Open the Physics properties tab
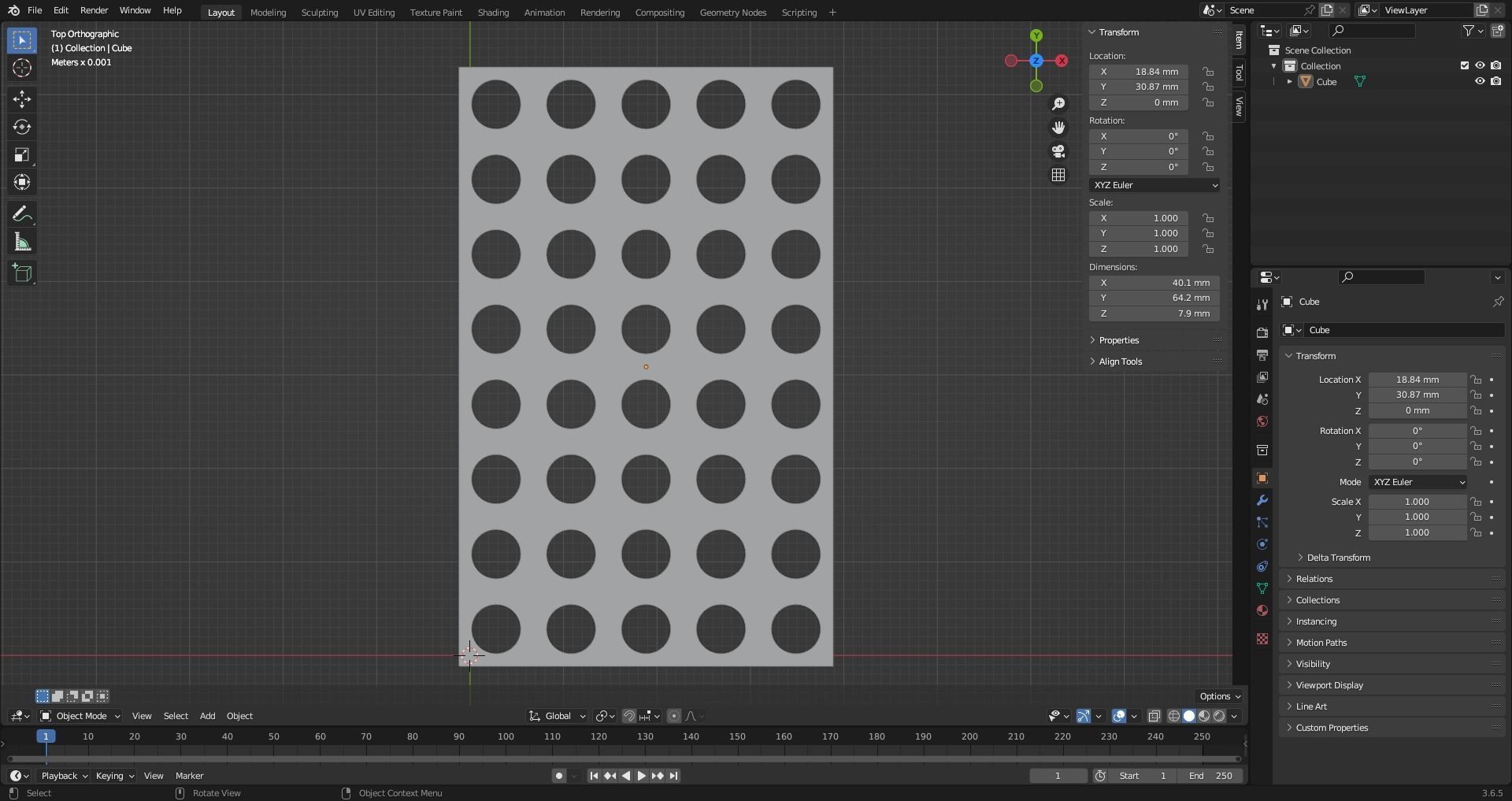Image resolution: width=1512 pixels, height=801 pixels. click(1262, 544)
